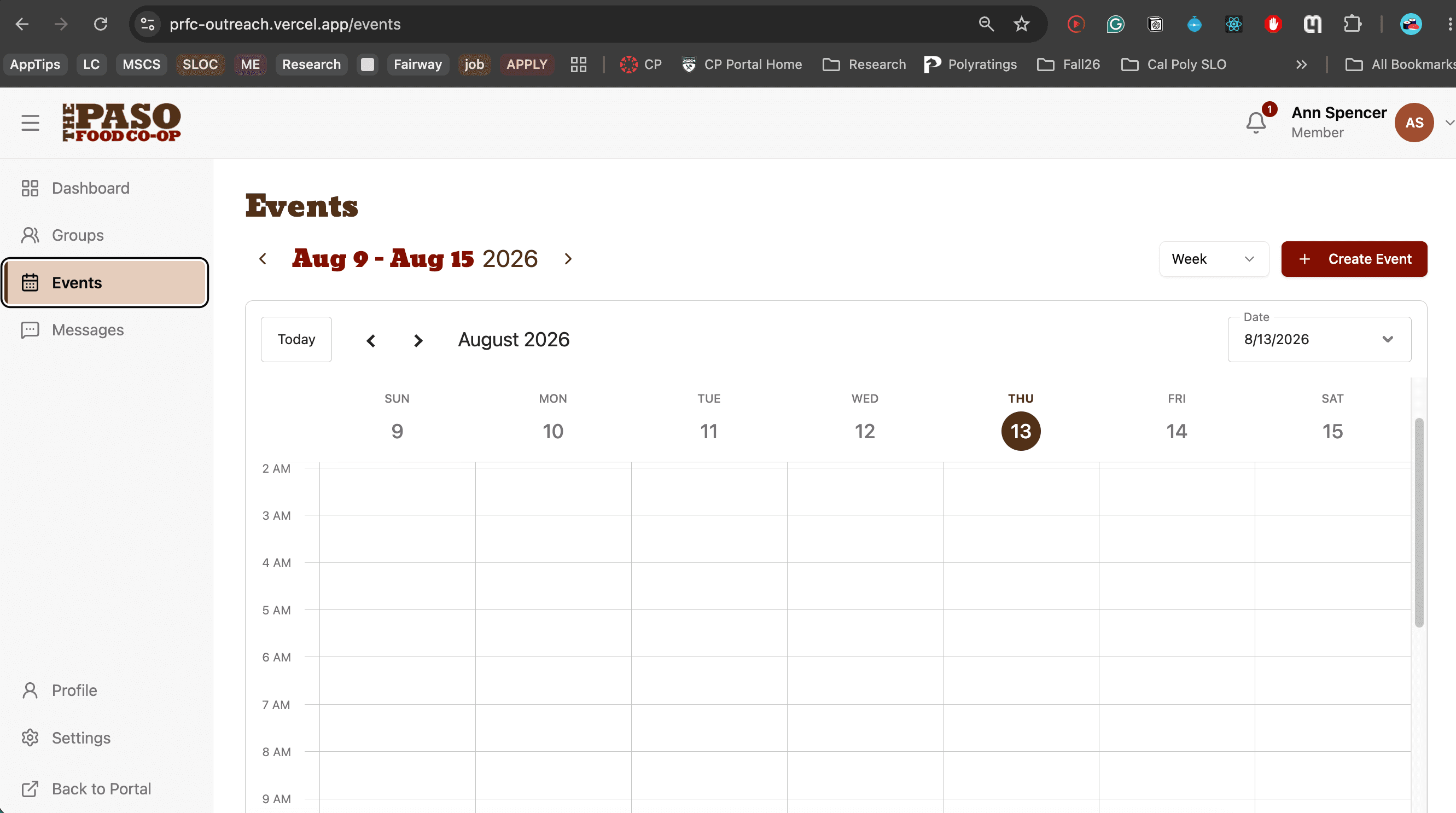Viewport: 1456px width, 813px height.
Task: Select Tuesday 11 in calendar header
Action: (x=709, y=431)
